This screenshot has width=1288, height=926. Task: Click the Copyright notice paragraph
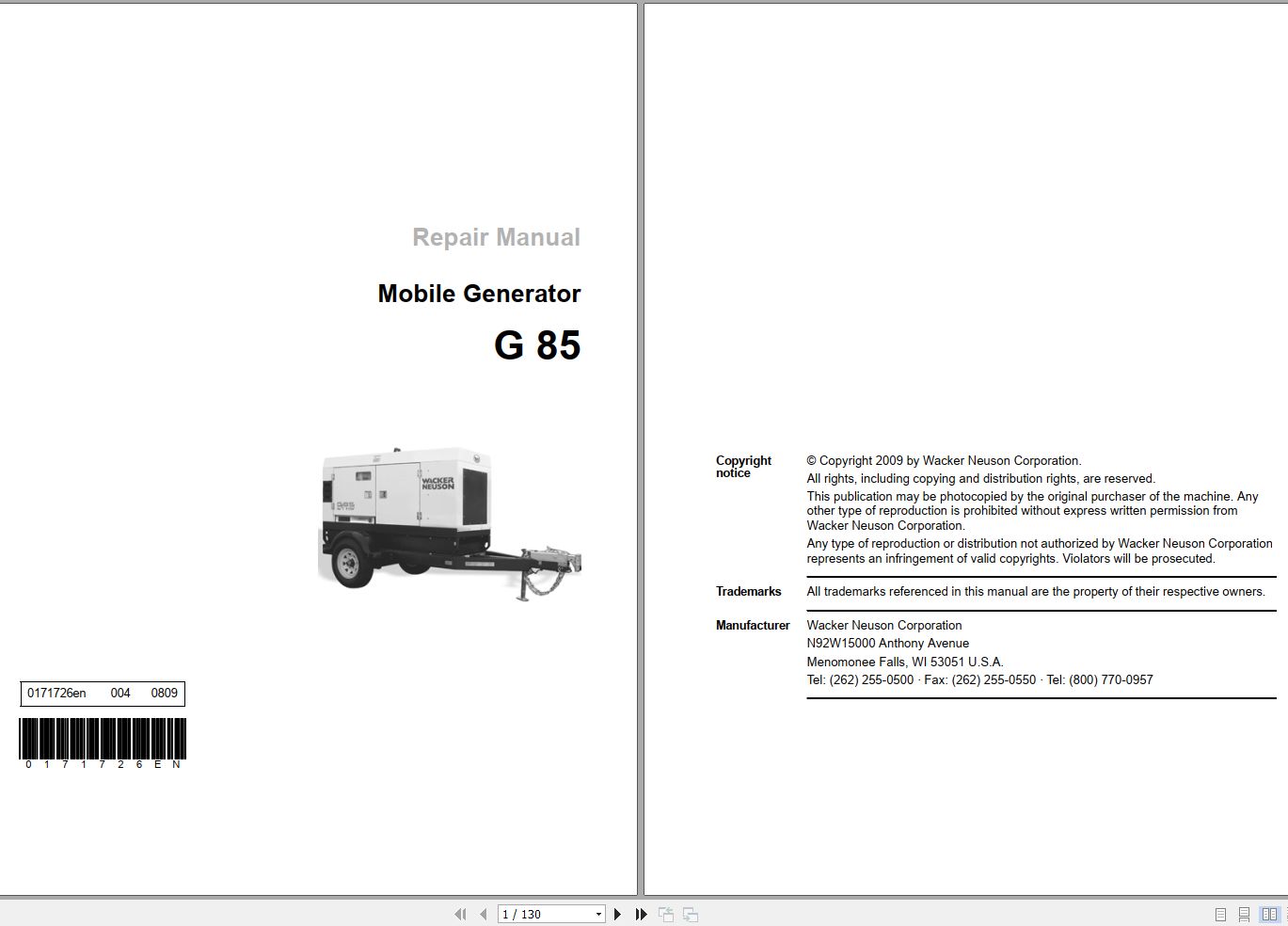coord(1035,508)
